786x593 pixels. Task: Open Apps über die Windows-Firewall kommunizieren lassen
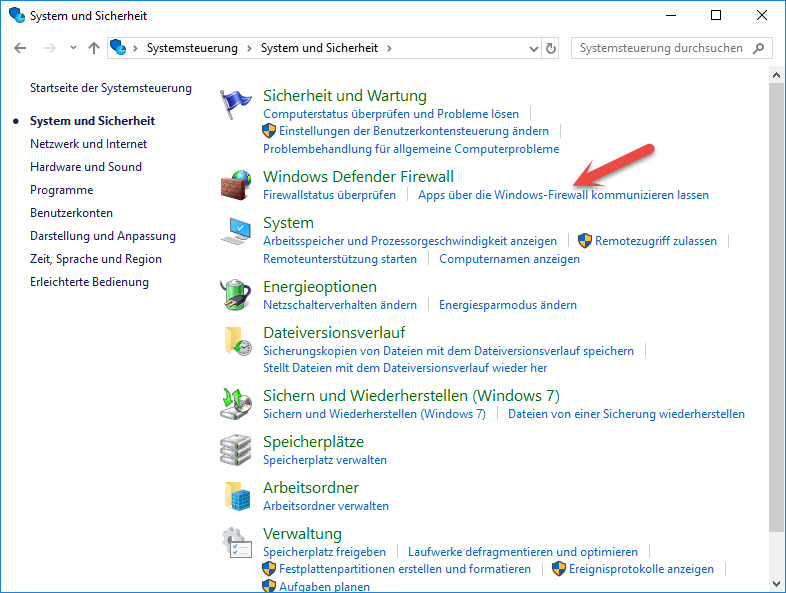[x=563, y=195]
